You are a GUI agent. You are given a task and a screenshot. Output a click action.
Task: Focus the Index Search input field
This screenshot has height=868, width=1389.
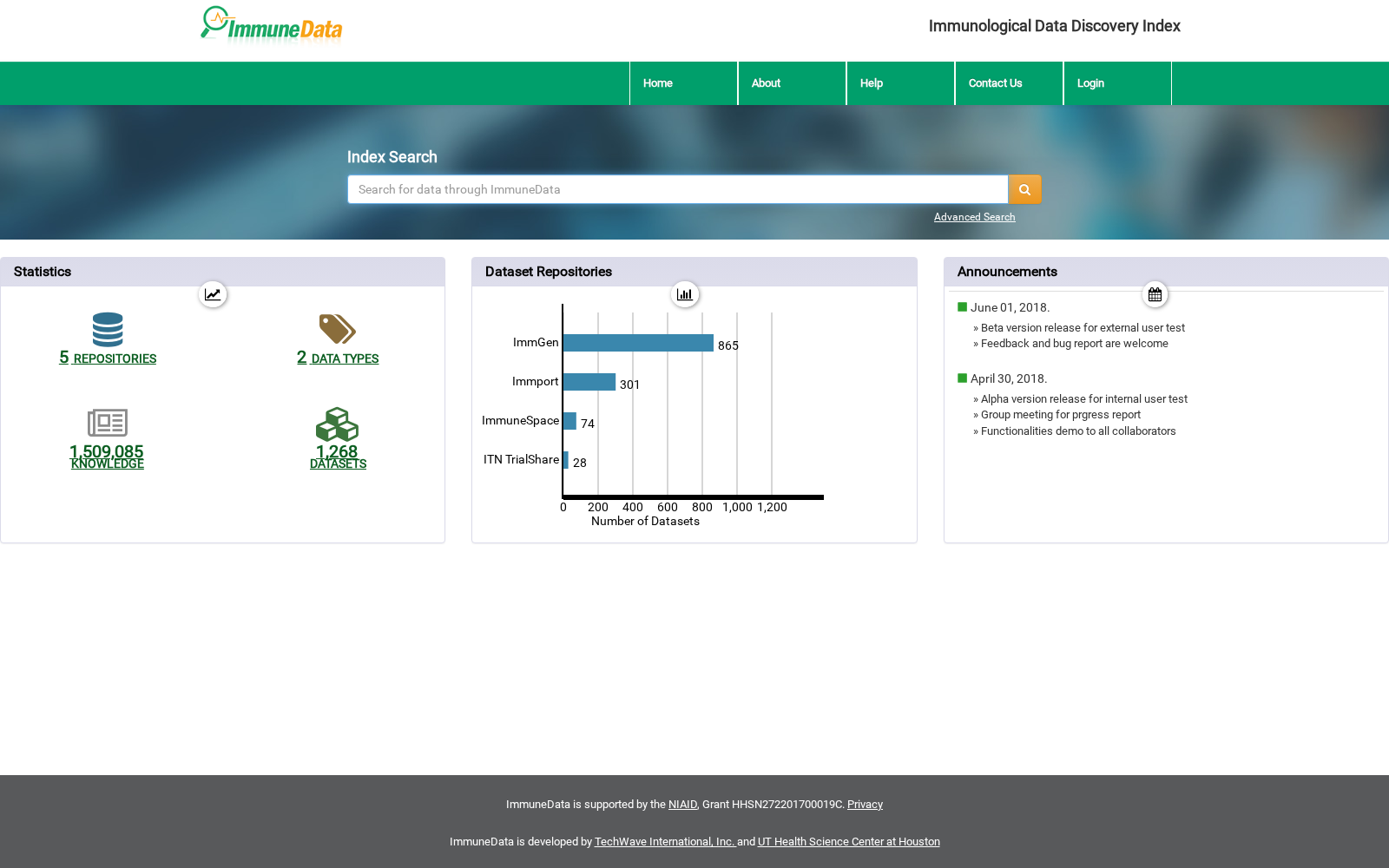coord(678,189)
